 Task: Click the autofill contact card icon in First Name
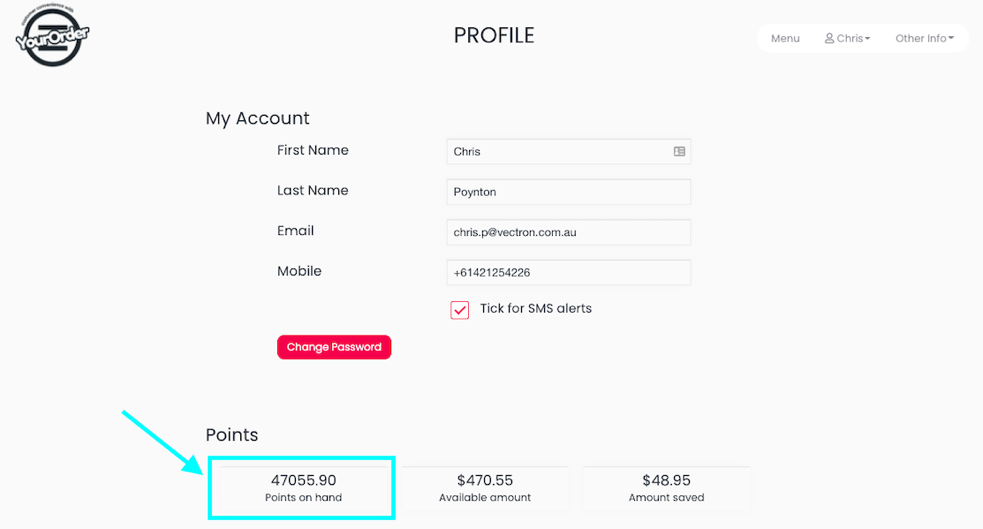679,152
